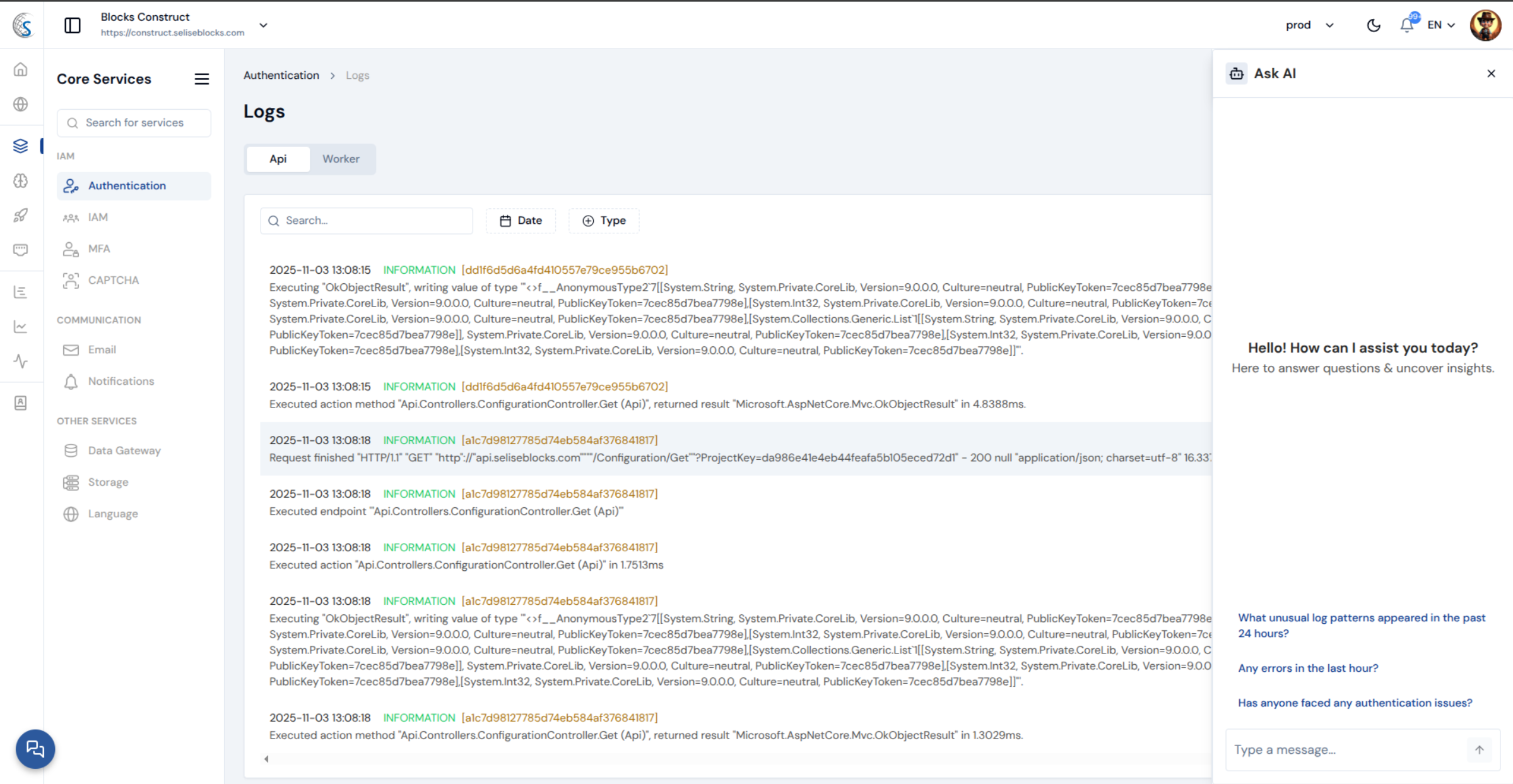This screenshot has height=784, width=1513.
Task: Open the prod environment dropdown
Action: (1310, 25)
